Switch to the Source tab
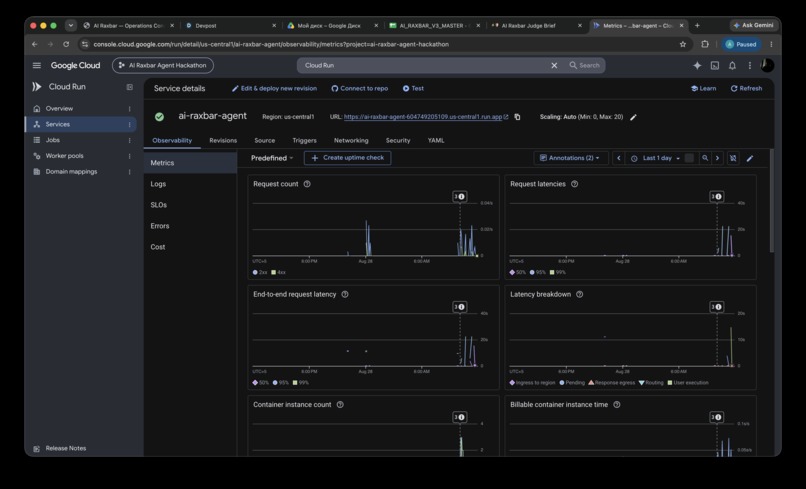Image resolution: width=806 pixels, height=489 pixels. pyautogui.click(x=265, y=140)
